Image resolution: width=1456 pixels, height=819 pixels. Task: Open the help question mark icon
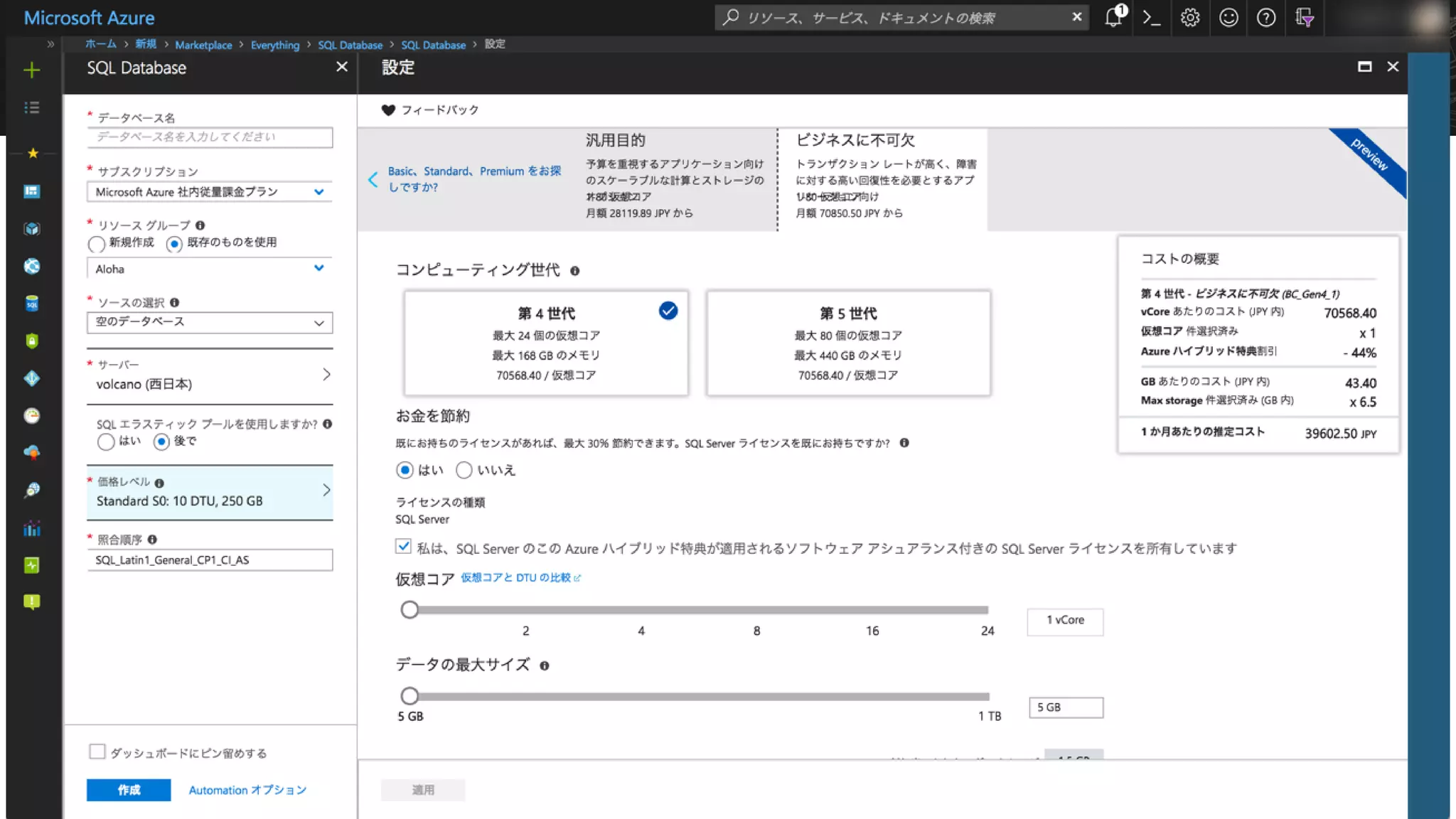pyautogui.click(x=1266, y=18)
